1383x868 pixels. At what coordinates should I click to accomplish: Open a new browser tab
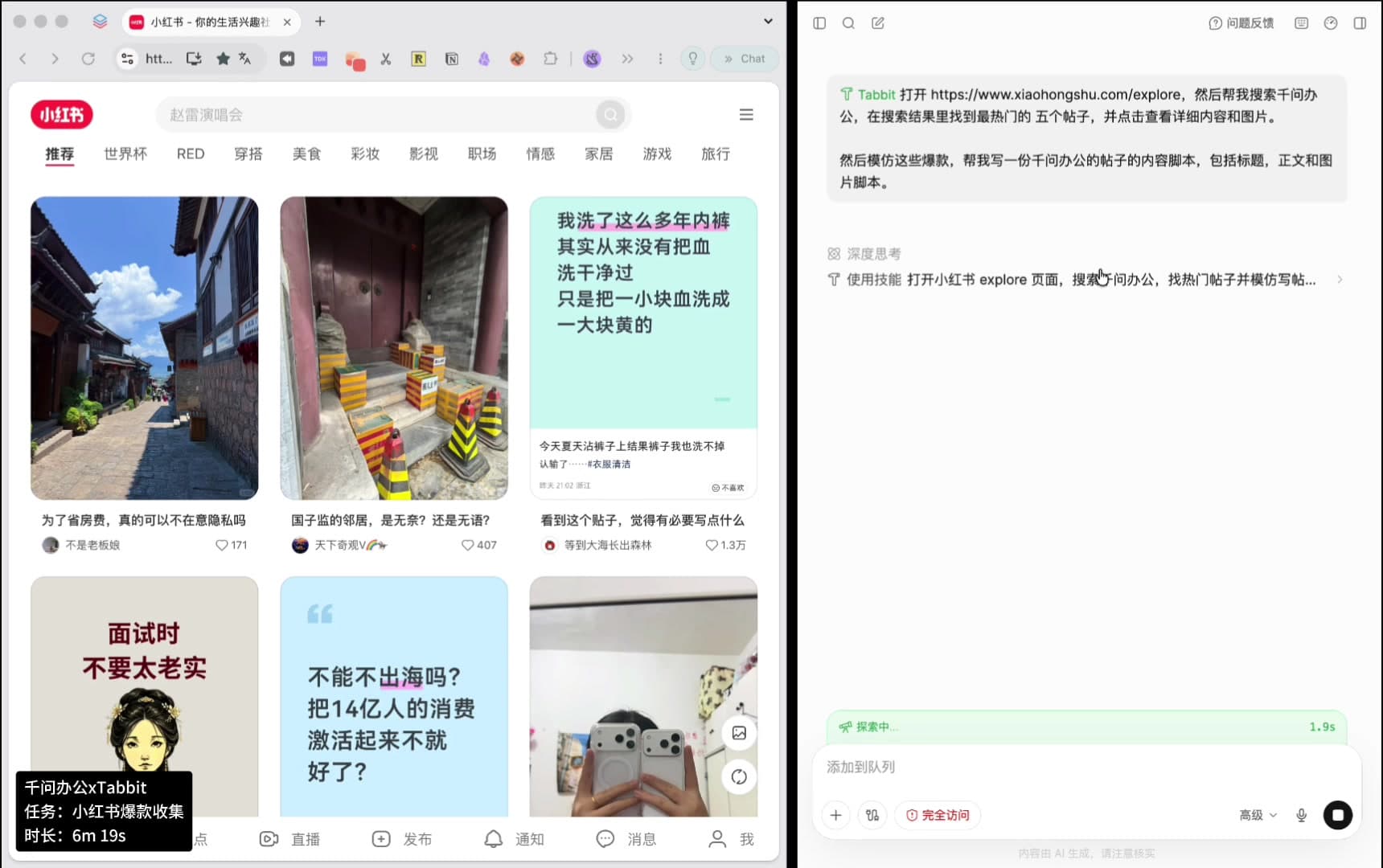pyautogui.click(x=320, y=22)
